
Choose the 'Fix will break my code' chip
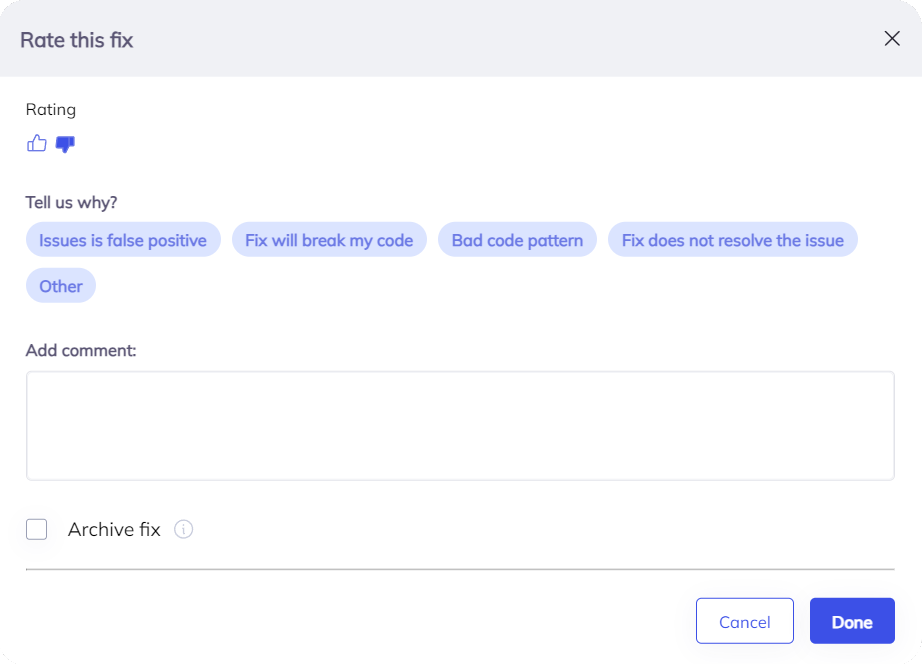[329, 240]
